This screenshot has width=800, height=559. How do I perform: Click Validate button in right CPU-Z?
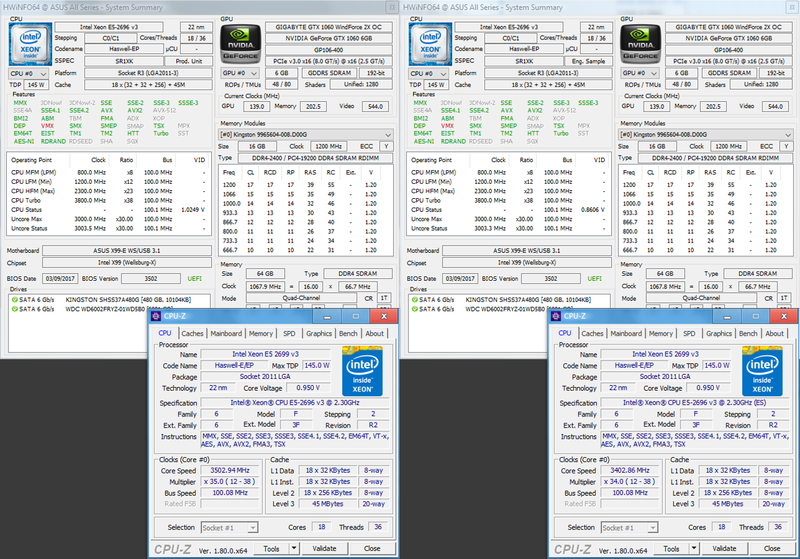[x=724, y=548]
